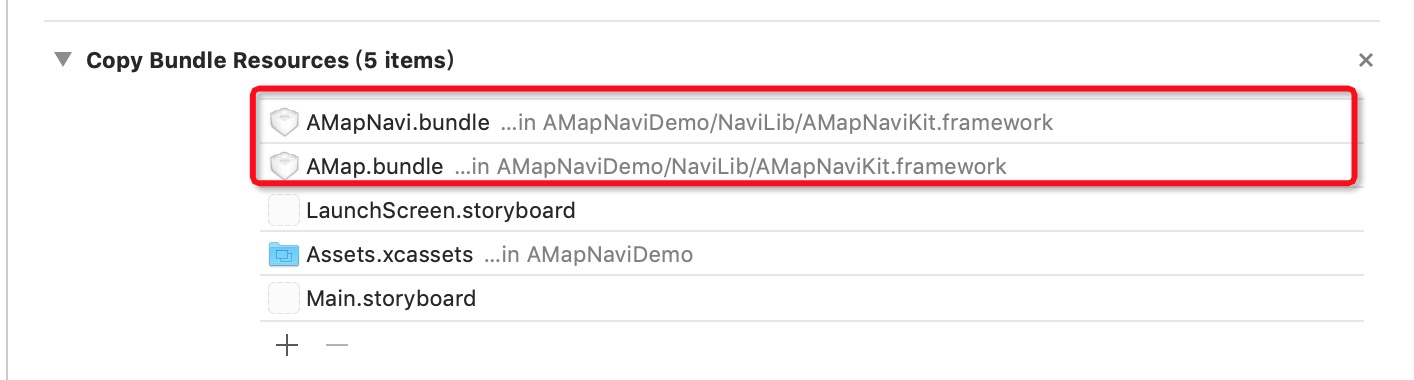This screenshot has width=1414, height=380.
Task: Click the AMapNavi.bundle file icon
Action: point(285,123)
